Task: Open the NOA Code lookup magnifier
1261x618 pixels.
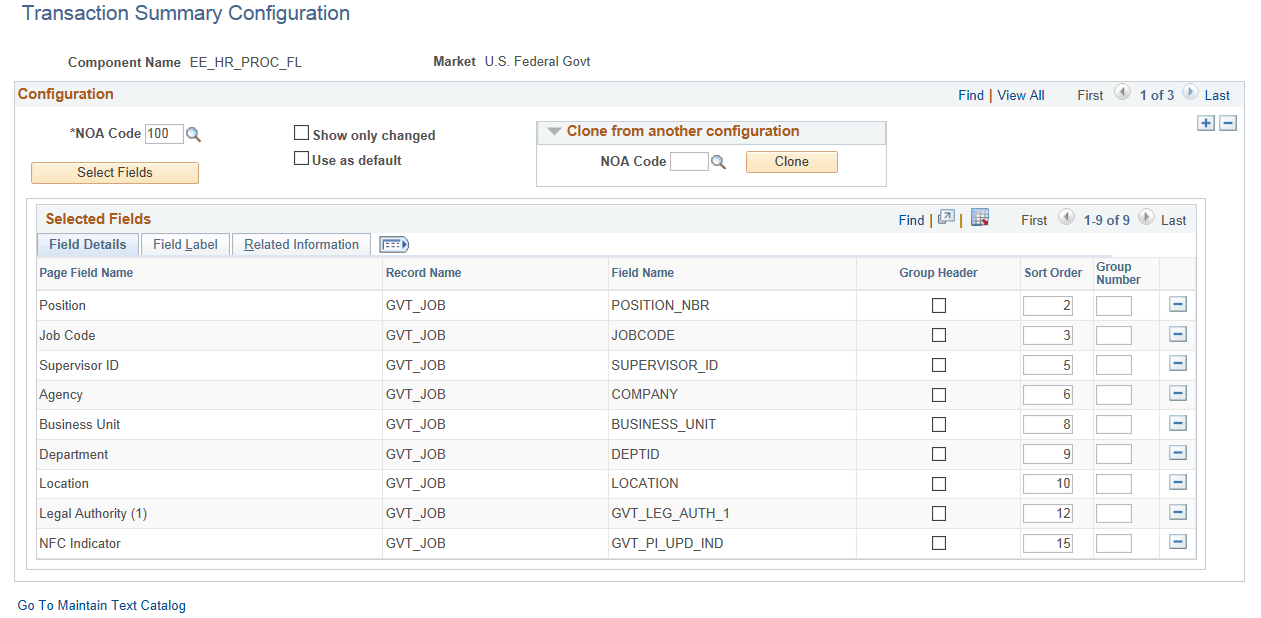Action: pyautogui.click(x=193, y=134)
